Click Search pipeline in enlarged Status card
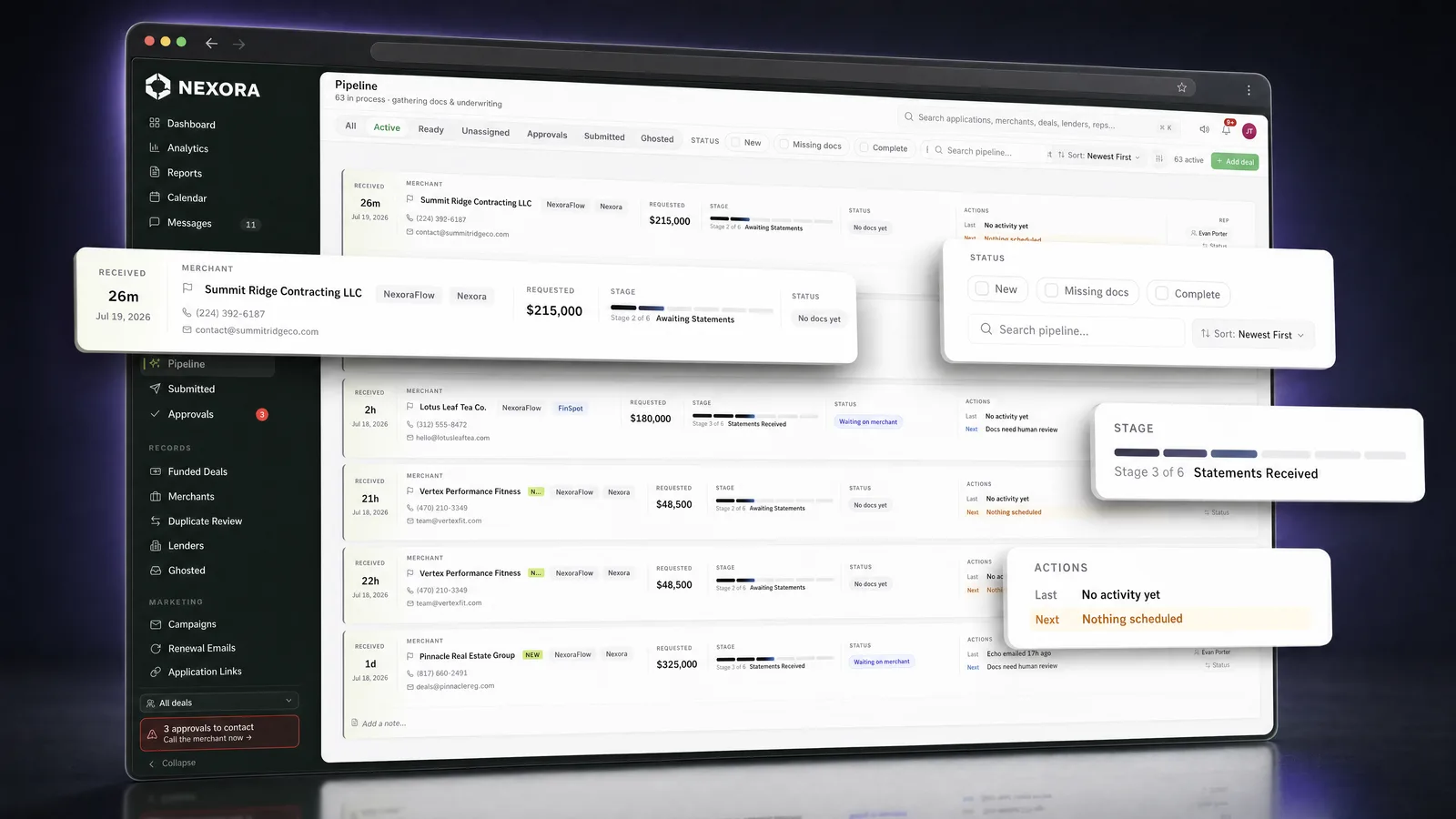The width and height of the screenshot is (1456, 819). pyautogui.click(x=1077, y=330)
